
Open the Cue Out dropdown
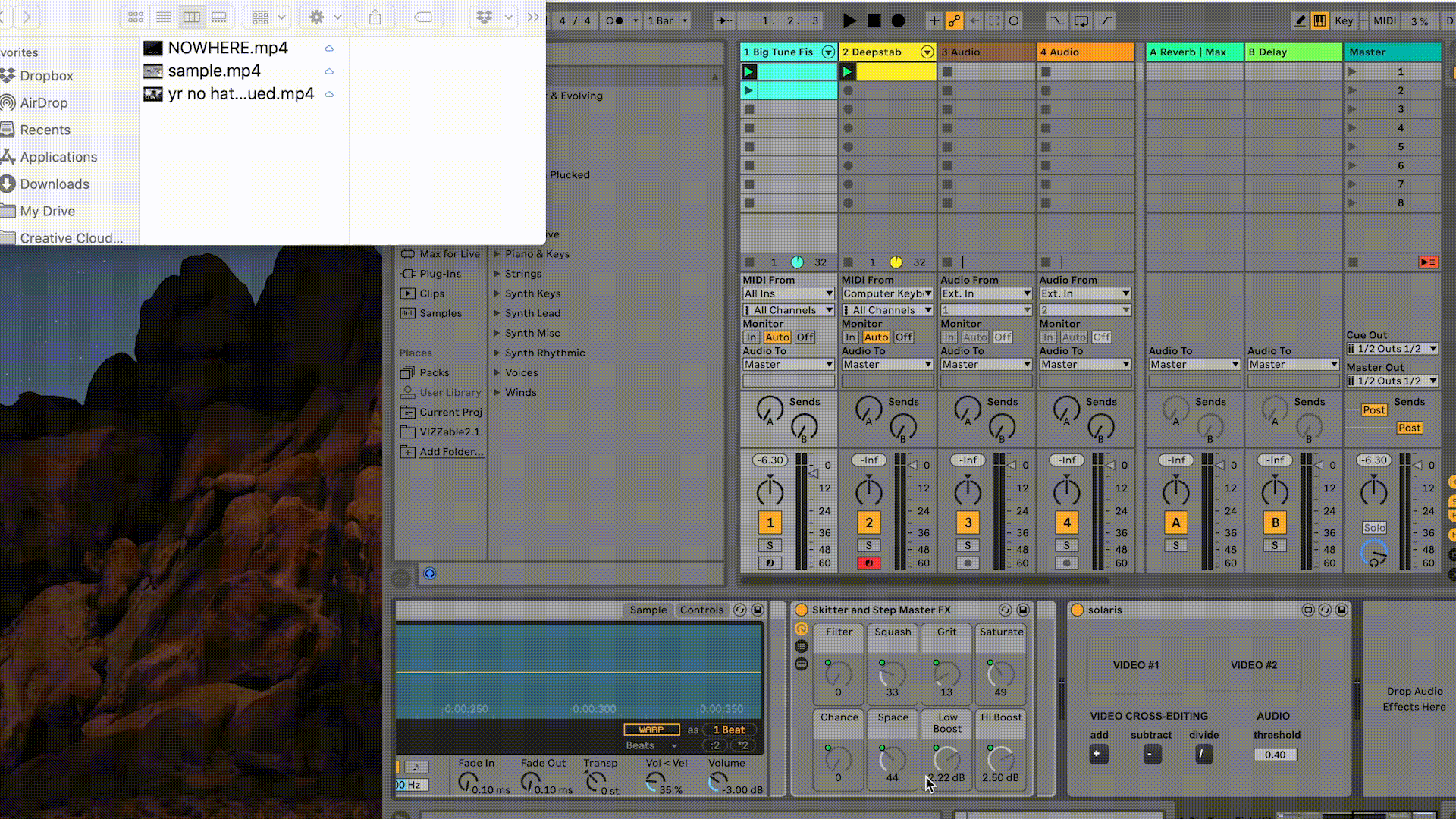[1392, 349]
